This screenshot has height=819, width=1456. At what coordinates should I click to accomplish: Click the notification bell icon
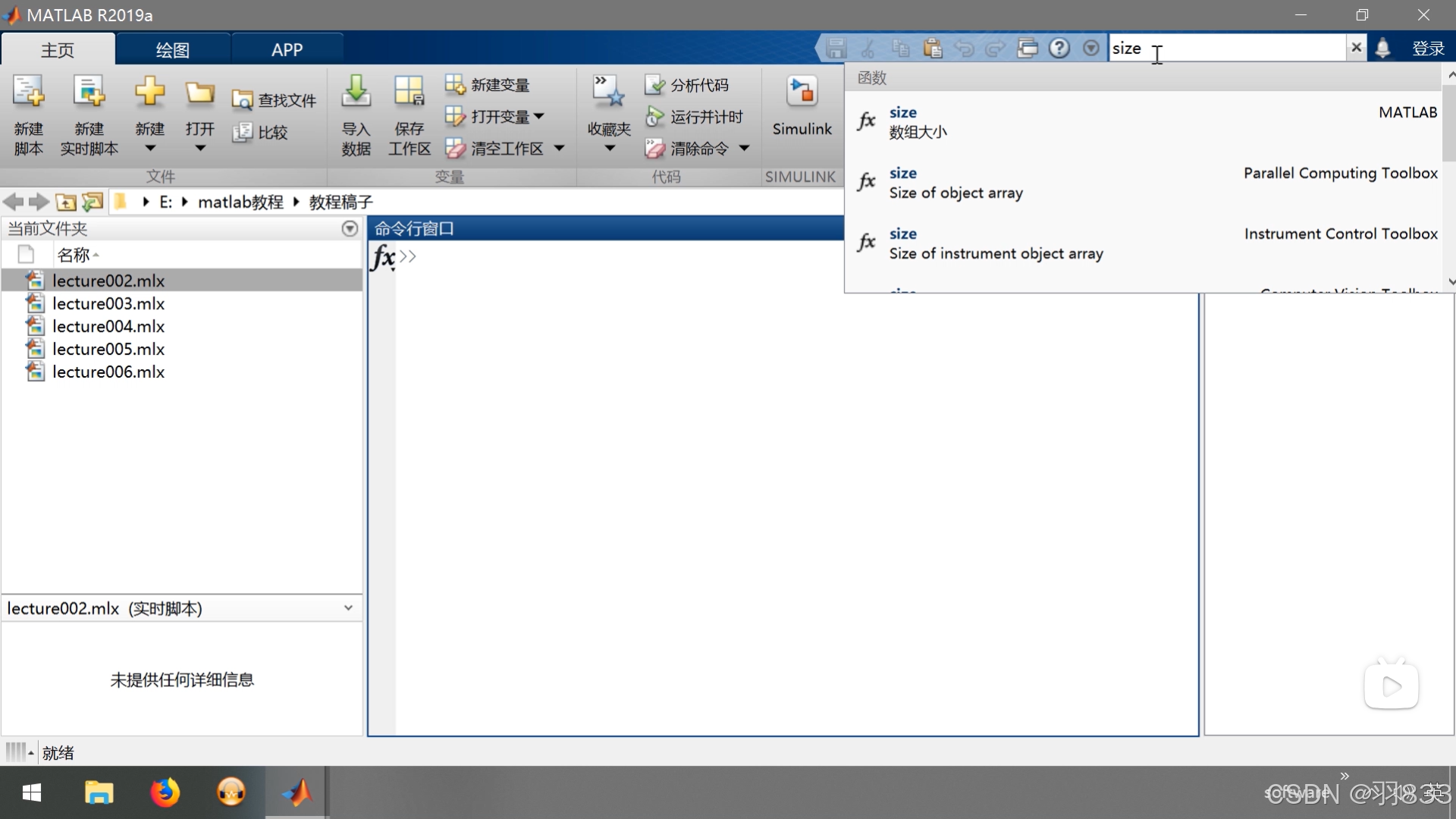pyautogui.click(x=1382, y=49)
